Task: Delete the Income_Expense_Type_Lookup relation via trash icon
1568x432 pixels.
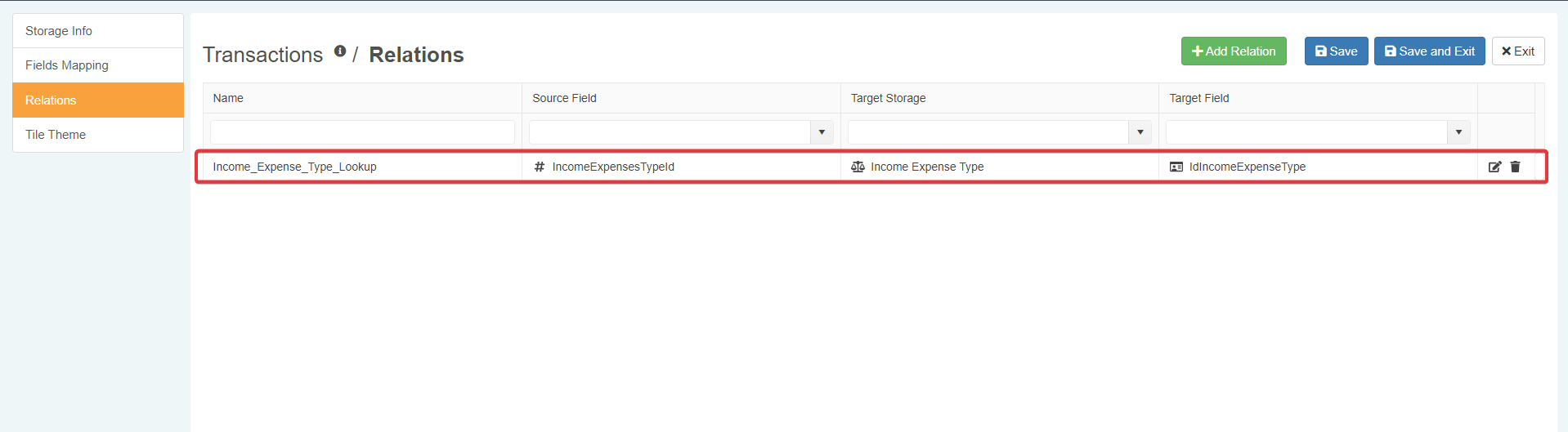Action: click(1515, 167)
